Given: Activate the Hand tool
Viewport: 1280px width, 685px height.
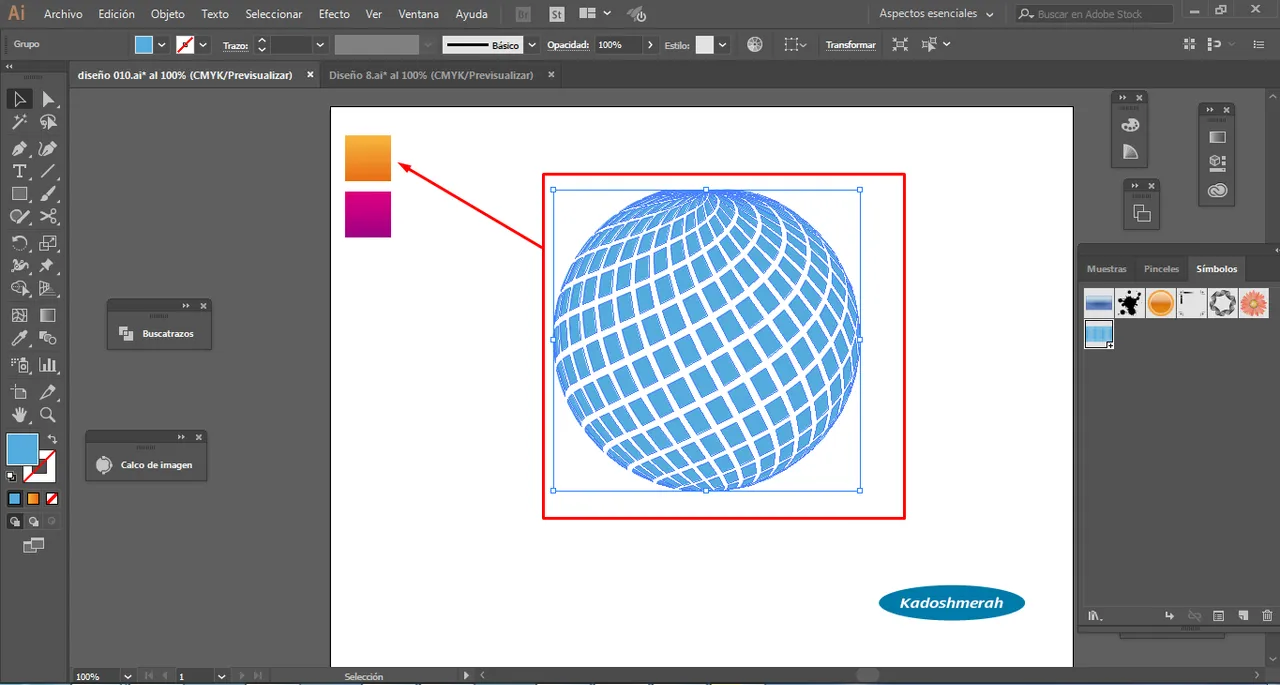Looking at the screenshot, I should click(19, 415).
